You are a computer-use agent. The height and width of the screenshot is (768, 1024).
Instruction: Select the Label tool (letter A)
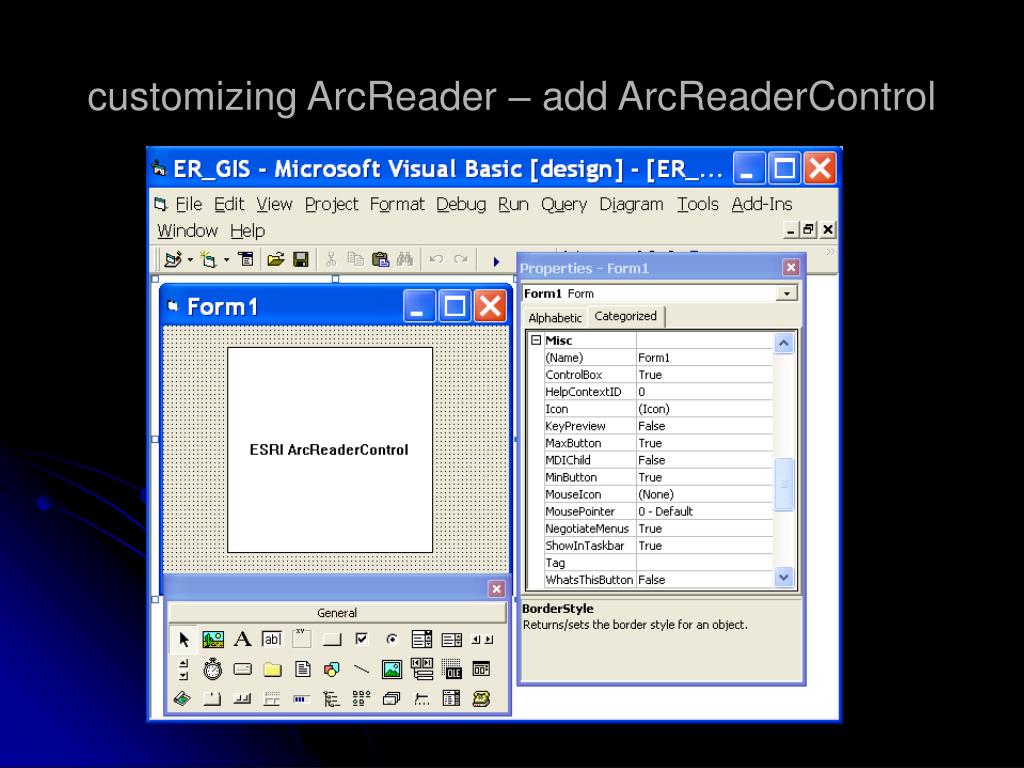242,639
